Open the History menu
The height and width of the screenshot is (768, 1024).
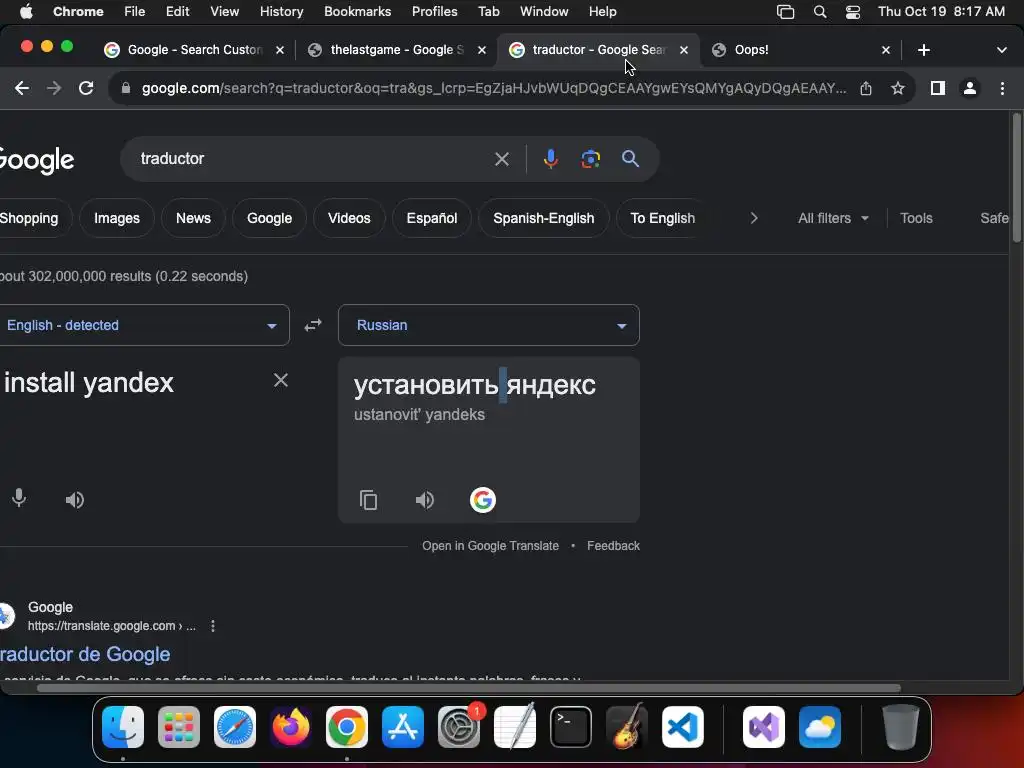(281, 12)
